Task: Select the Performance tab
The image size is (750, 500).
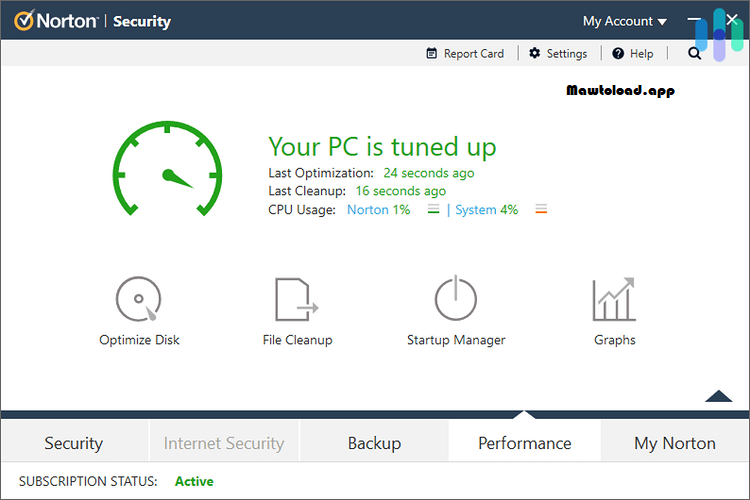Action: [525, 443]
